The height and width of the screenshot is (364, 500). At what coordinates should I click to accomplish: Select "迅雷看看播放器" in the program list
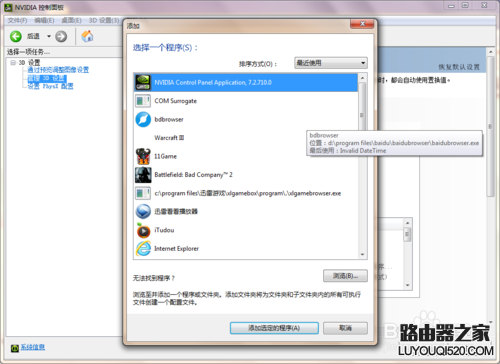pos(246,211)
